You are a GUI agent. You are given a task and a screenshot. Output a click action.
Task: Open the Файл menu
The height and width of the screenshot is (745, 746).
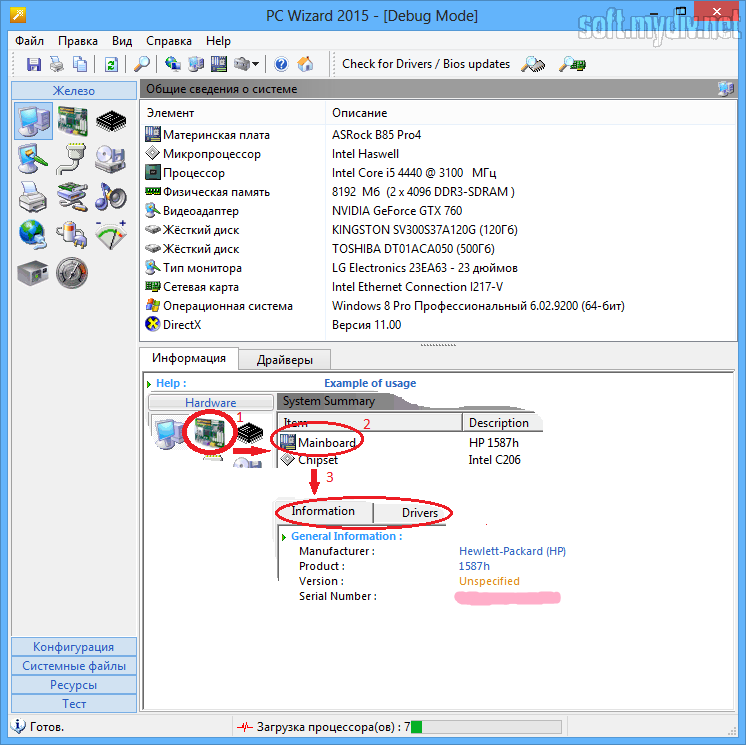29,41
